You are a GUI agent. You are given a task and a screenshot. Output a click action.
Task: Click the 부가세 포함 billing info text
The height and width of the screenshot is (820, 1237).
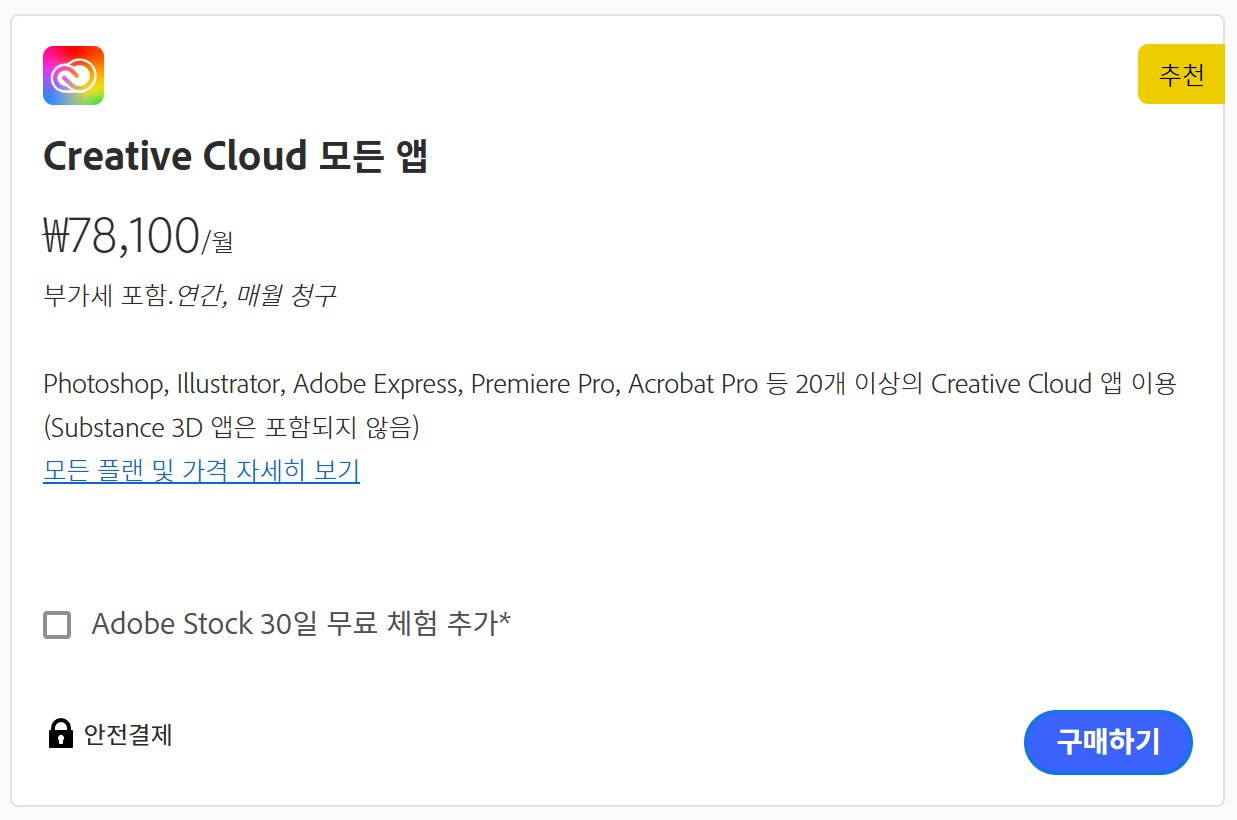click(188, 295)
